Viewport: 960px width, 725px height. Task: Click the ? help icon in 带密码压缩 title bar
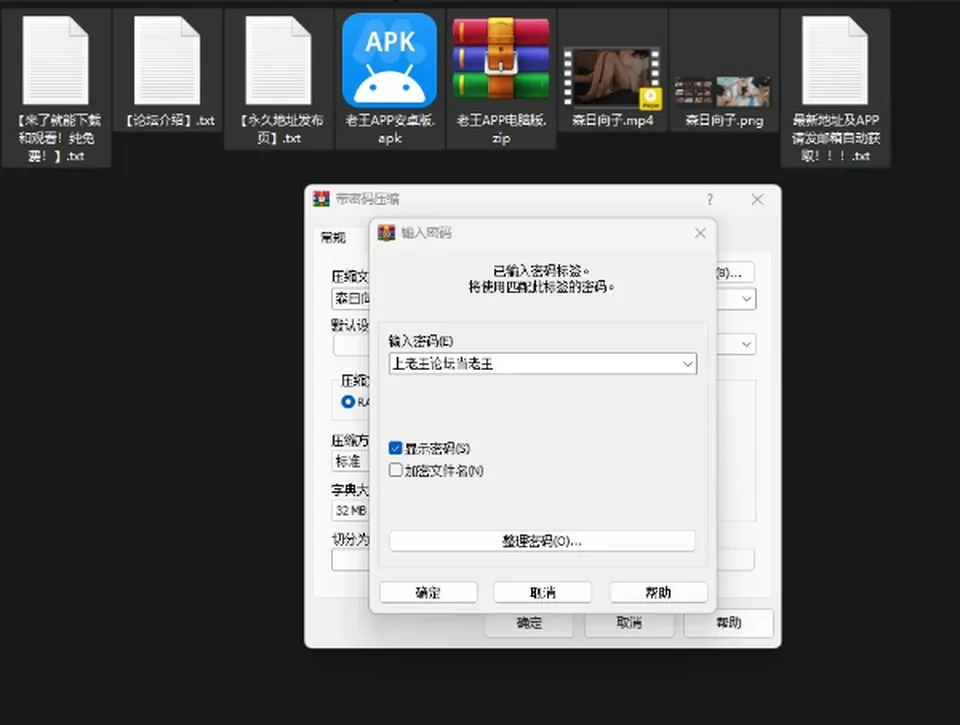[710, 200]
